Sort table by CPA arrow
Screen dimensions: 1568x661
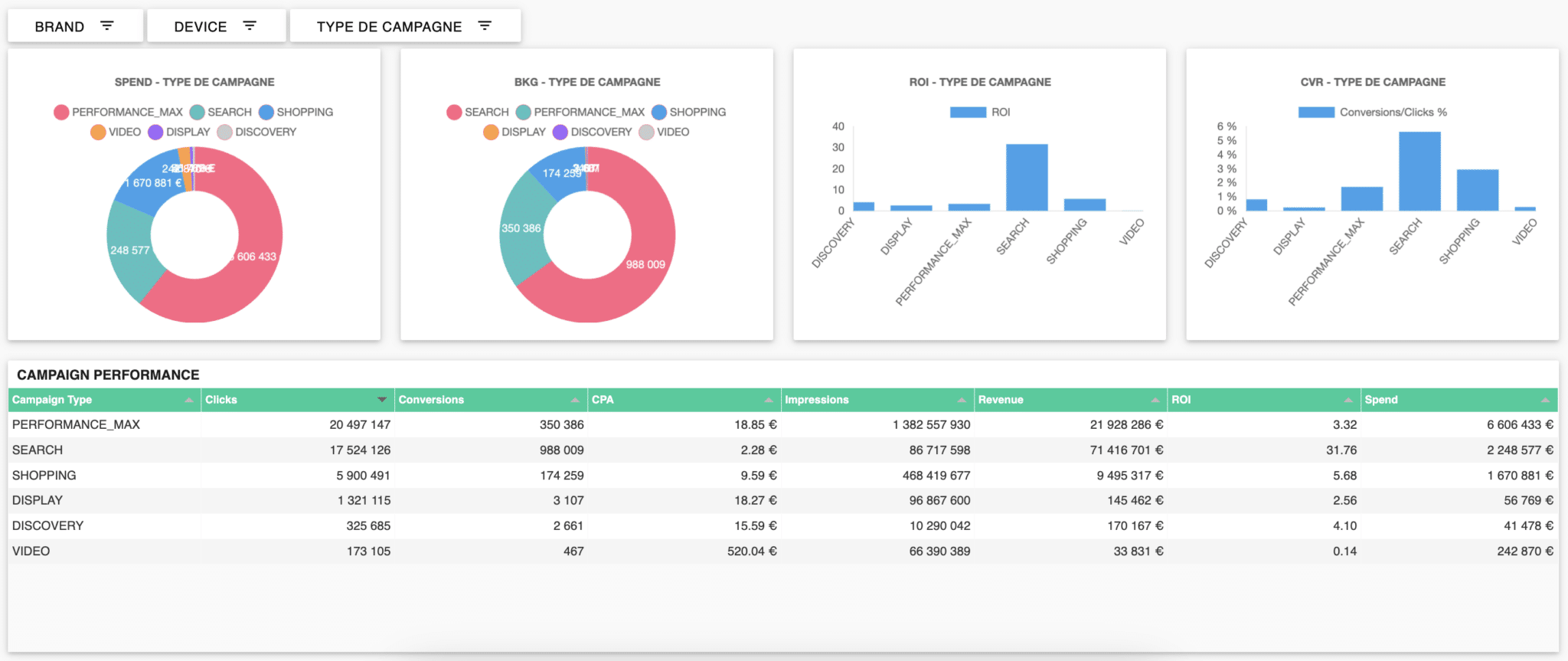tap(768, 400)
